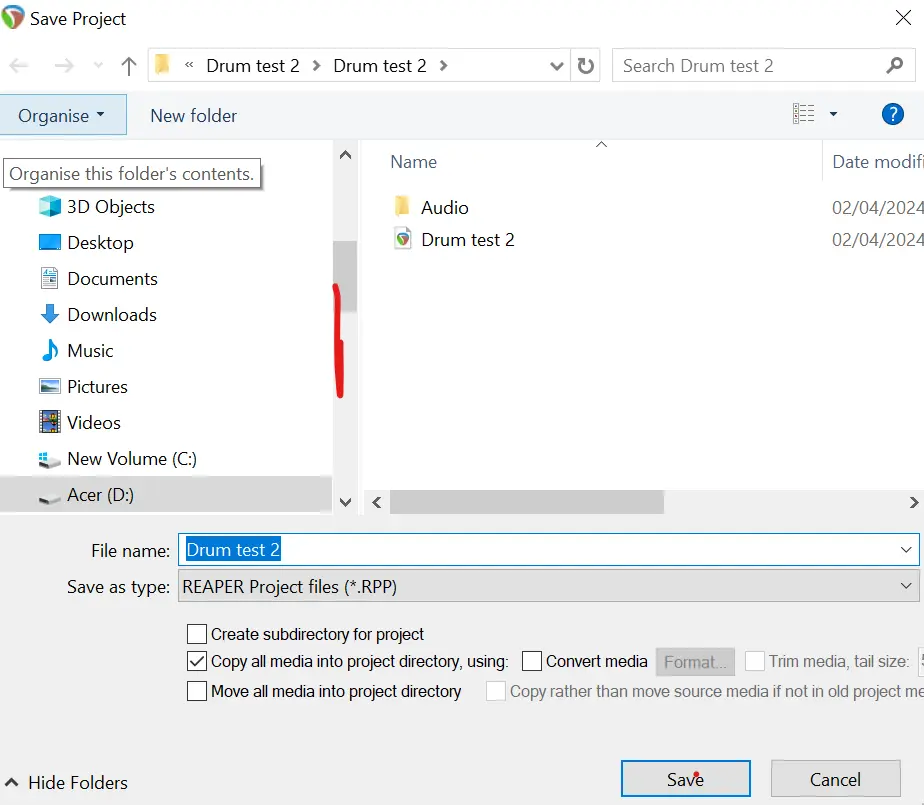Click New folder in the toolbar

point(193,115)
